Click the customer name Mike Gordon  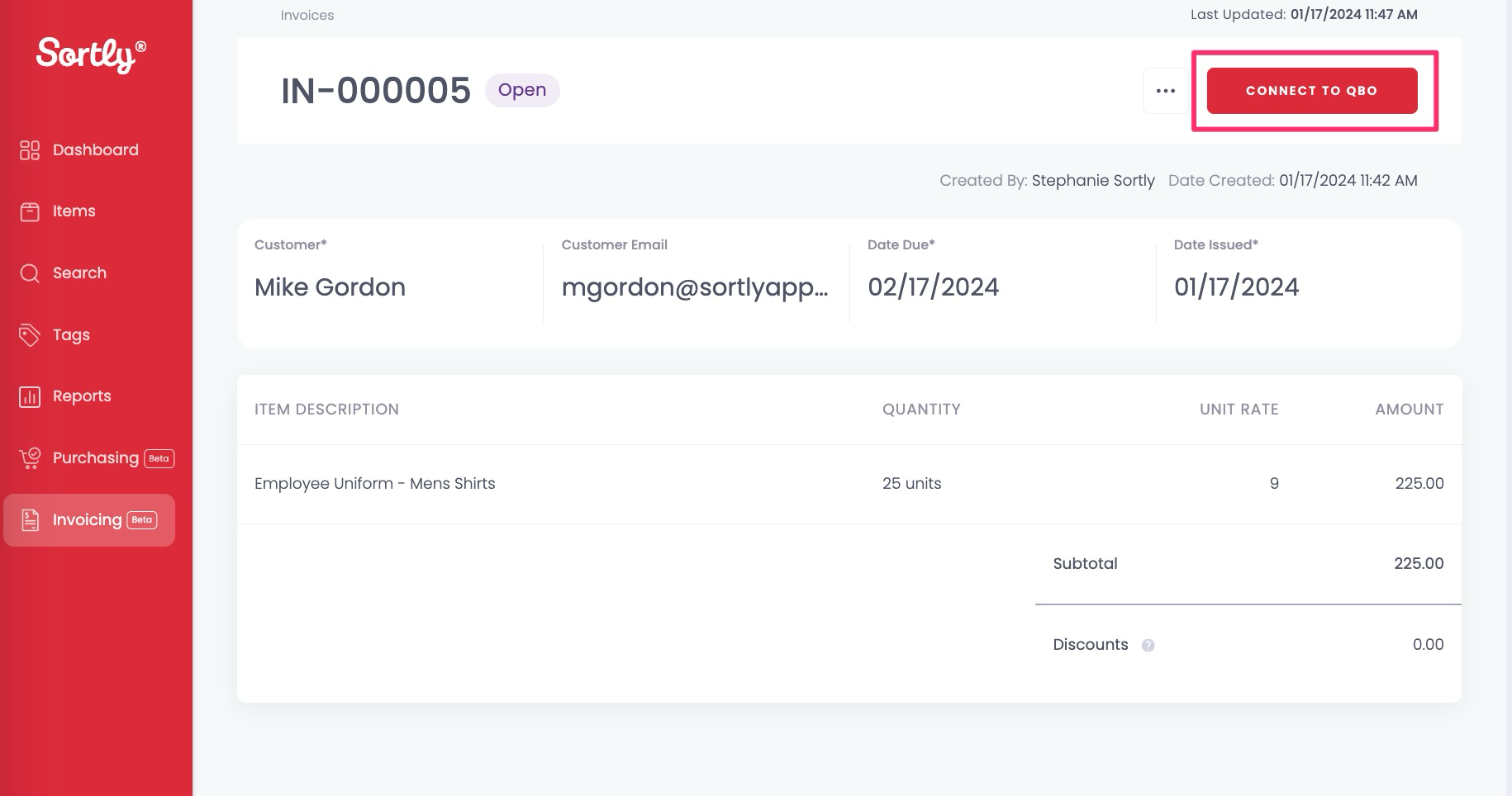click(330, 287)
